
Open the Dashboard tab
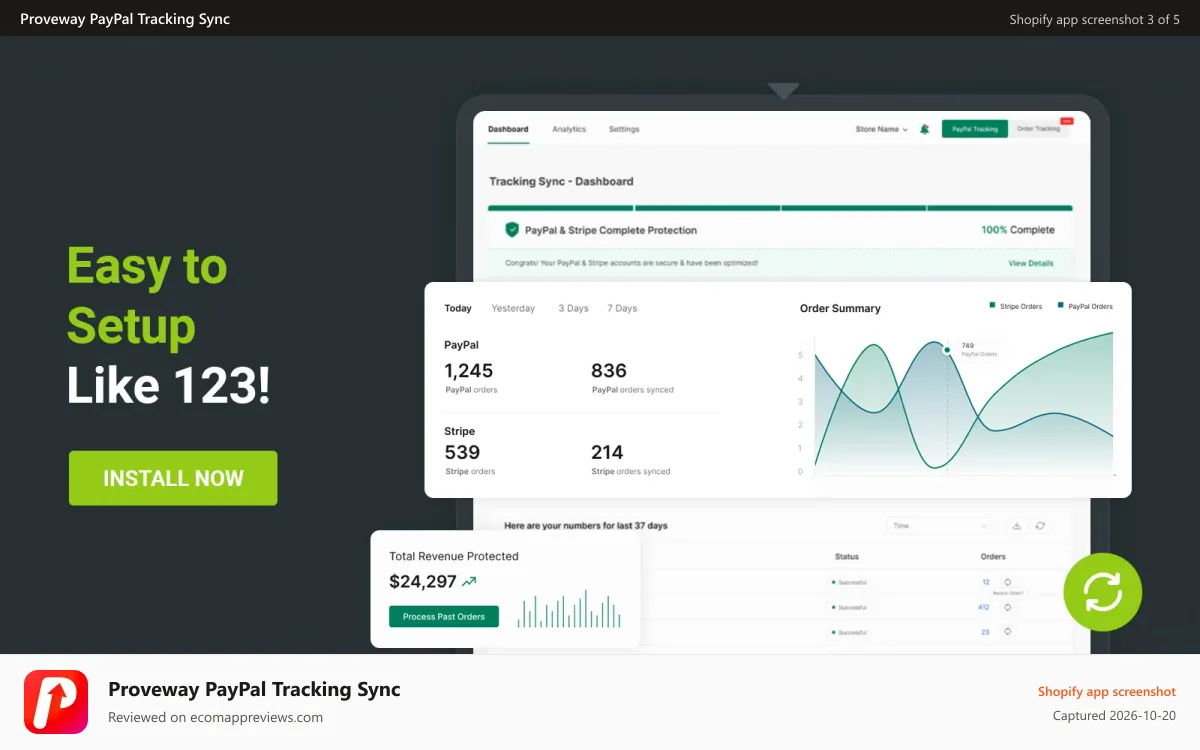[508, 129]
